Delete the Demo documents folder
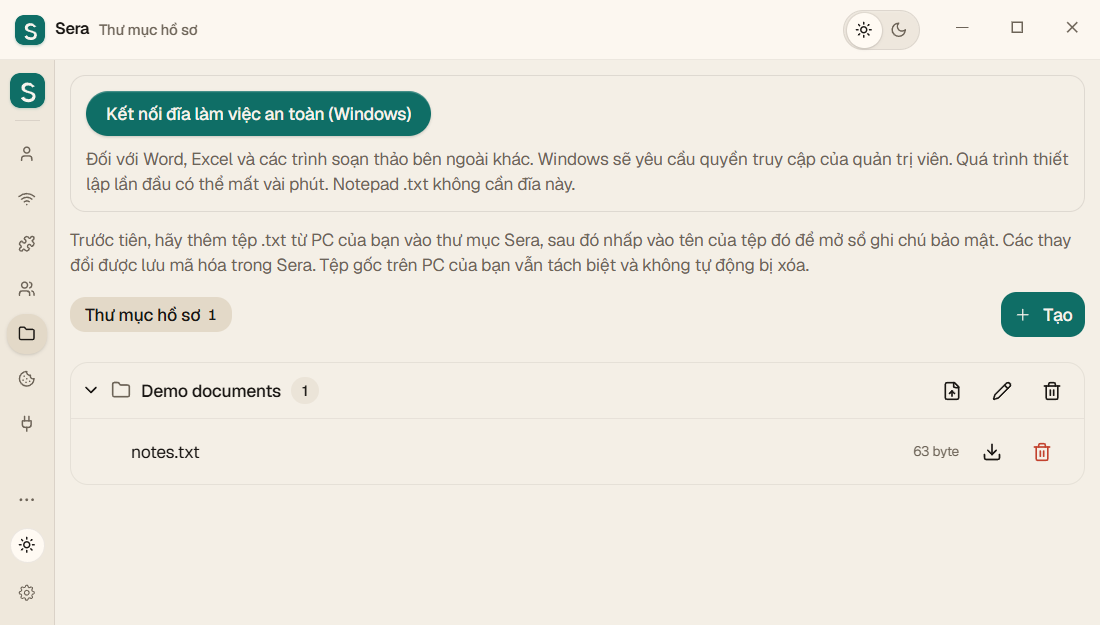Image resolution: width=1100 pixels, height=625 pixels. [x=1052, y=391]
